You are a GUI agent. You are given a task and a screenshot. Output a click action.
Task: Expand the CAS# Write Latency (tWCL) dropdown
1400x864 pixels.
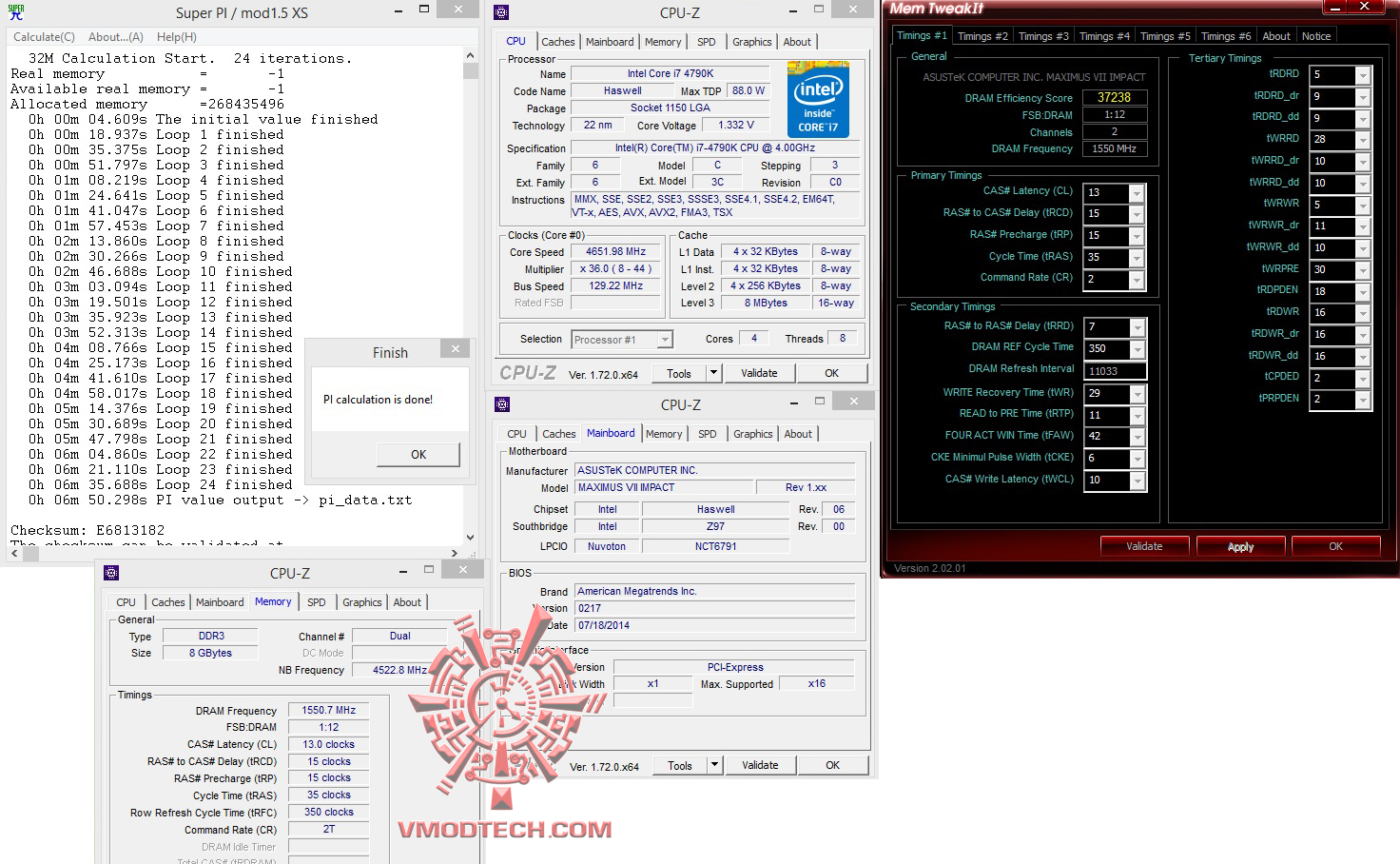click(x=1137, y=481)
